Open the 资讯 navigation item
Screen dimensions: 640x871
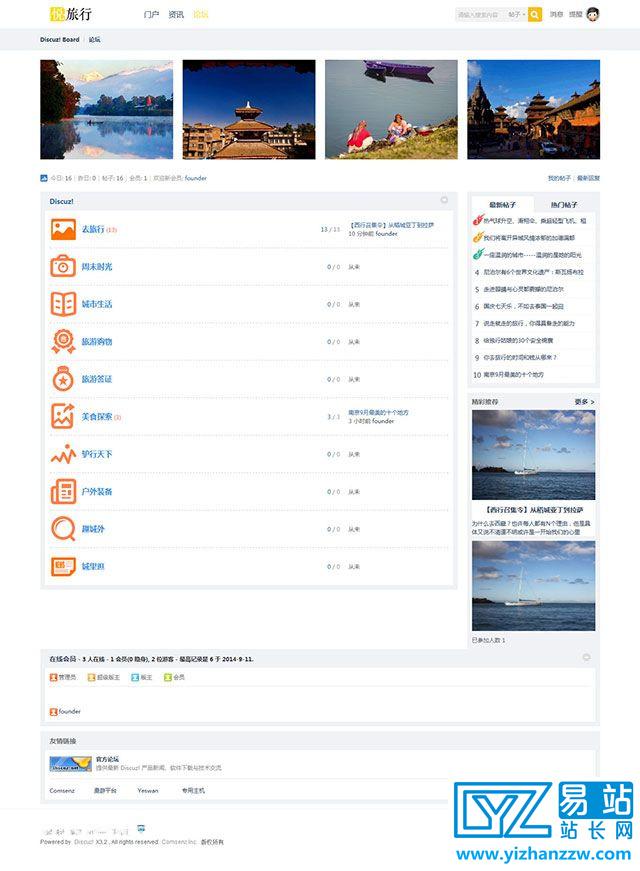pos(176,14)
